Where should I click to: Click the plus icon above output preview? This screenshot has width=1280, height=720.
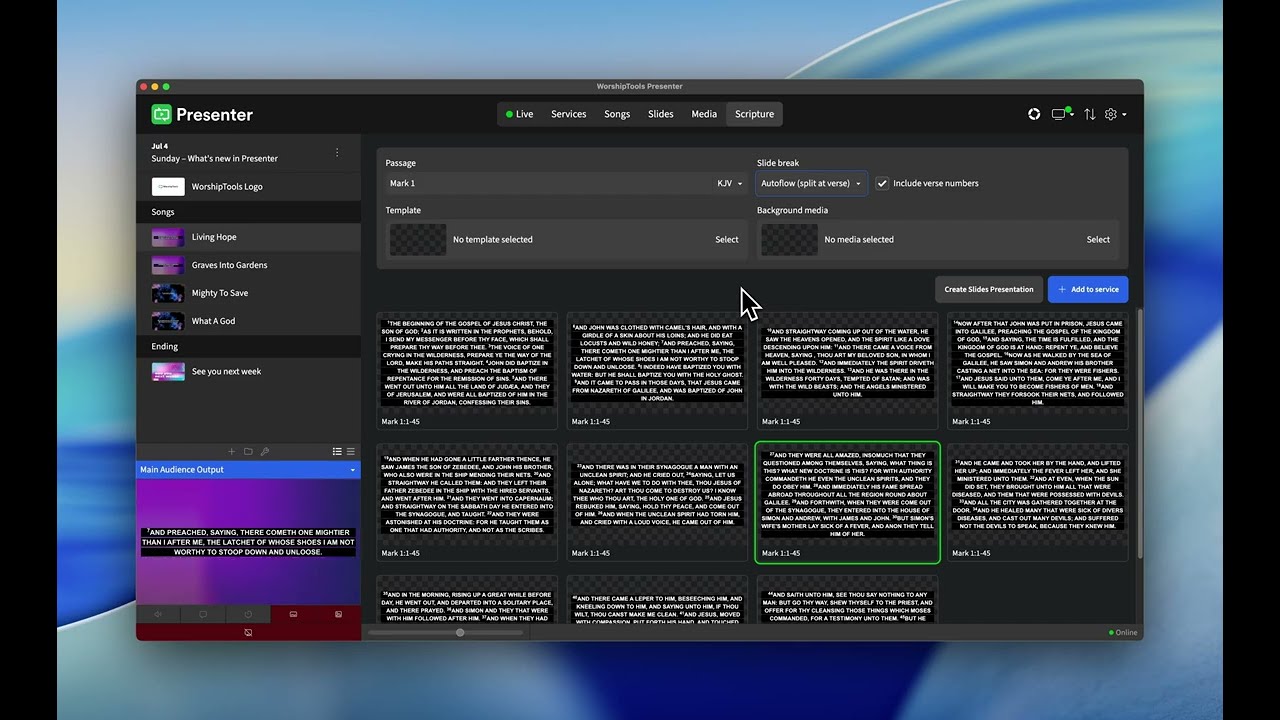[x=231, y=452]
